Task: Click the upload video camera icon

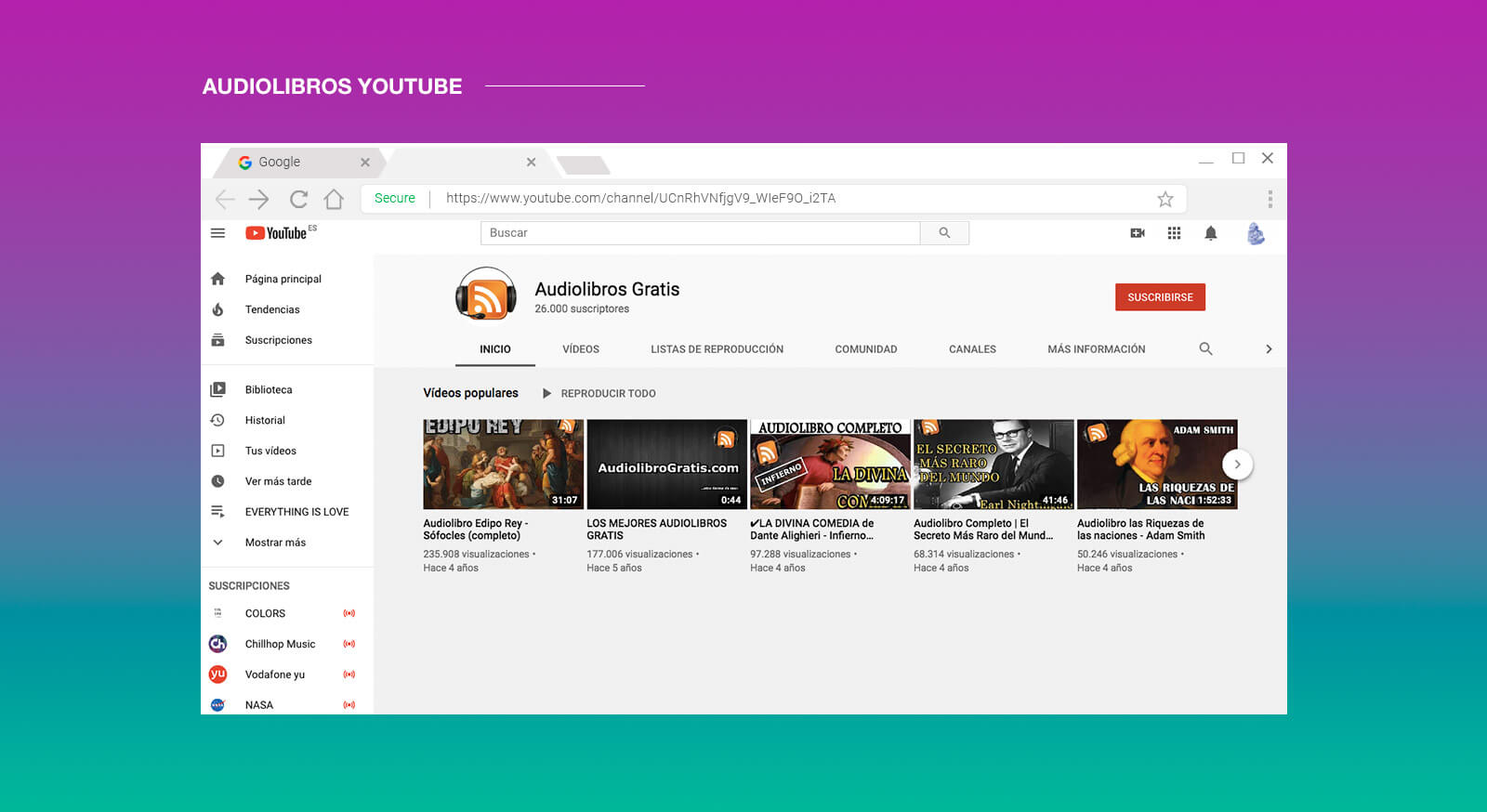Action: (1137, 233)
